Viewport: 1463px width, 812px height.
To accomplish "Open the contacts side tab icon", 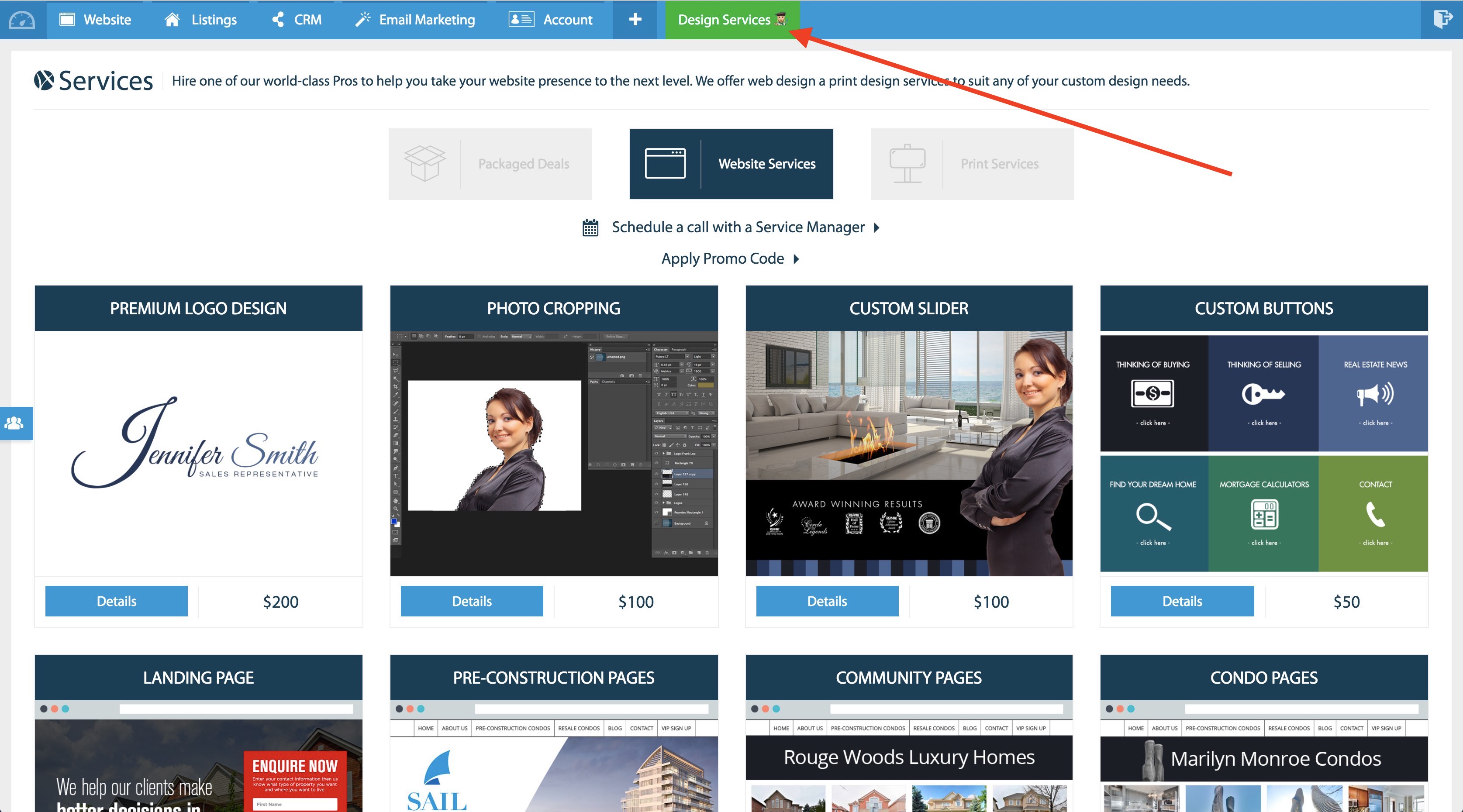I will (x=14, y=423).
